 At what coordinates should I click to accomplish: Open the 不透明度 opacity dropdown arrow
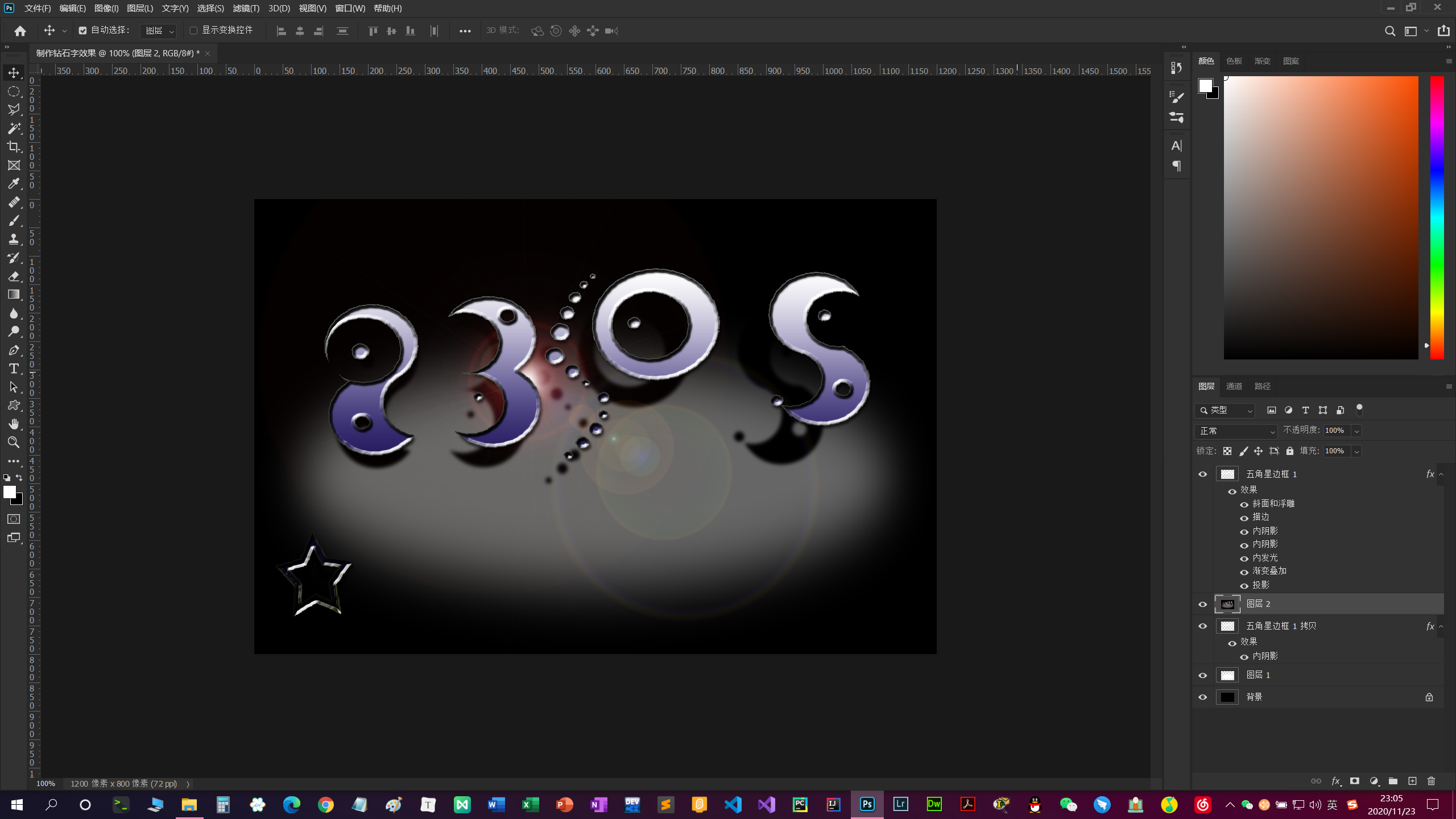1356,431
